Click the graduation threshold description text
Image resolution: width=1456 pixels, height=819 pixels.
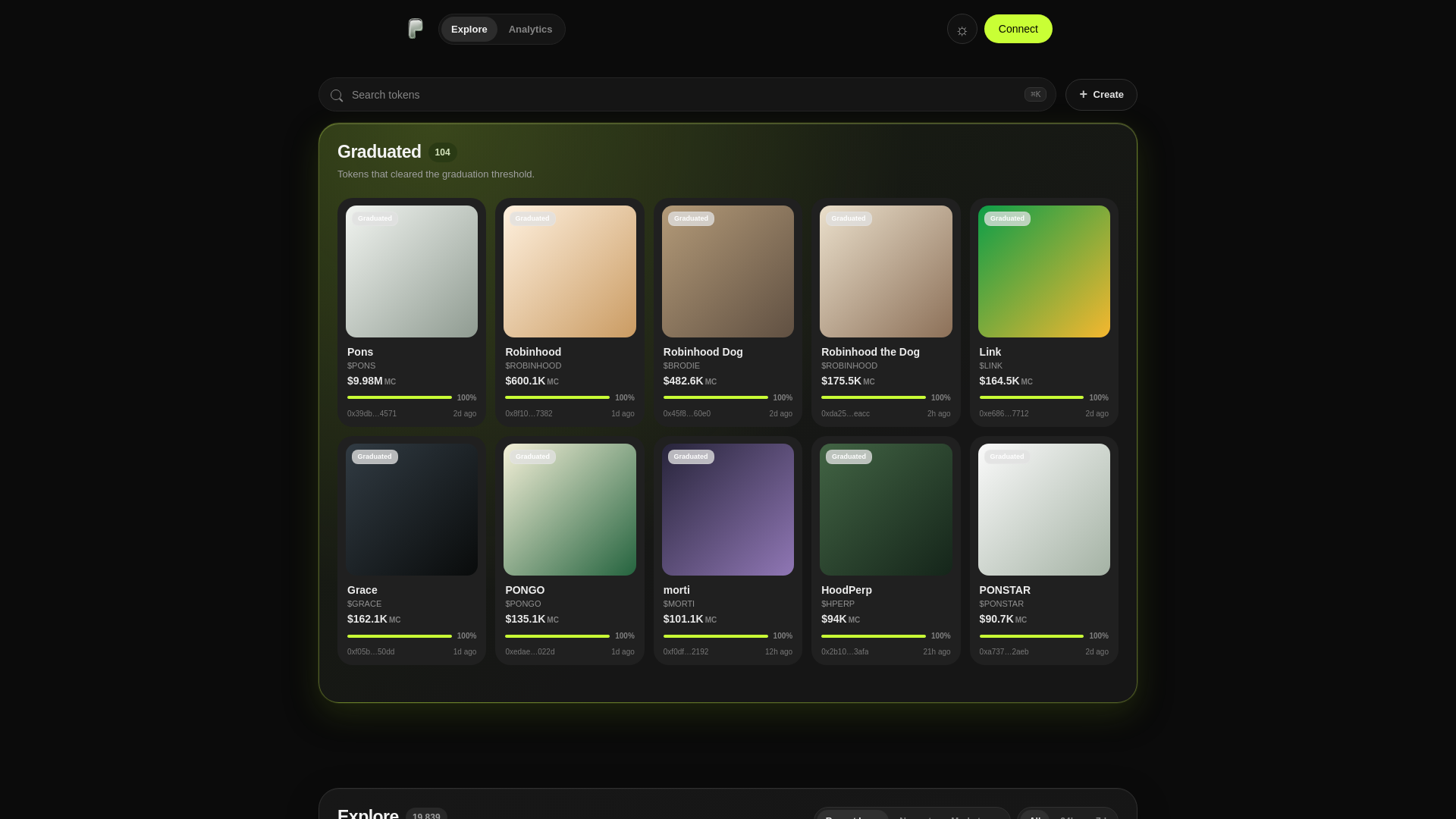tap(436, 174)
